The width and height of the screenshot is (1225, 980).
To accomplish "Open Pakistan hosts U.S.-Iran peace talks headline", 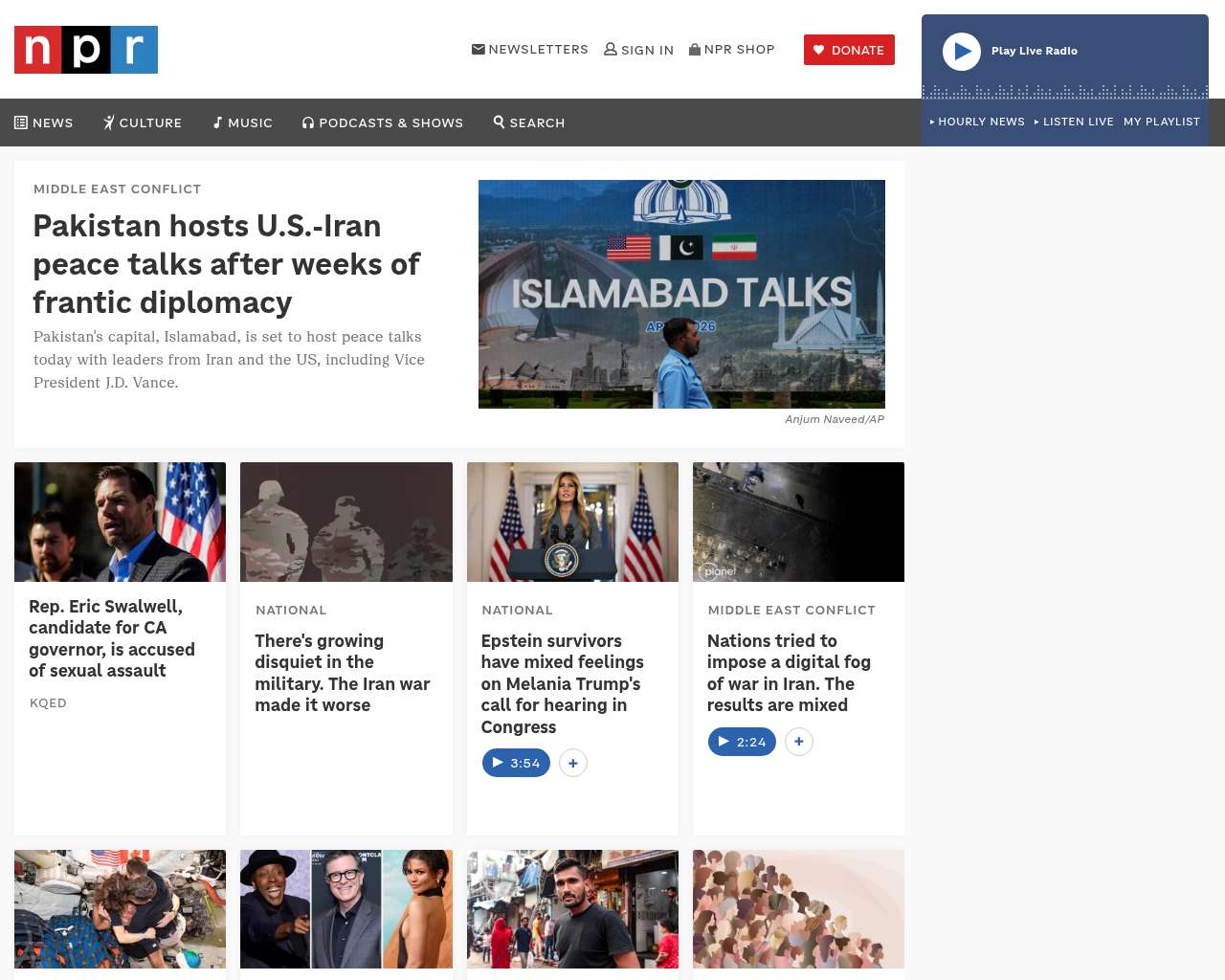I will point(226,264).
